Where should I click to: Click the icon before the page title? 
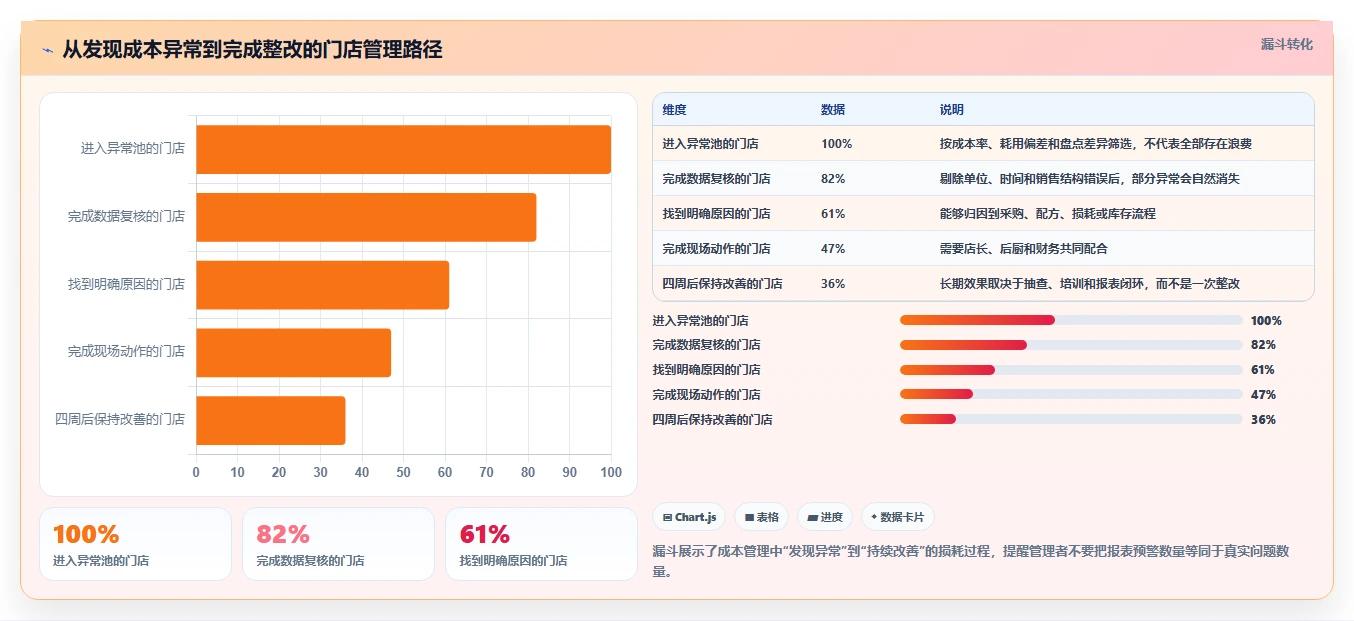47,50
